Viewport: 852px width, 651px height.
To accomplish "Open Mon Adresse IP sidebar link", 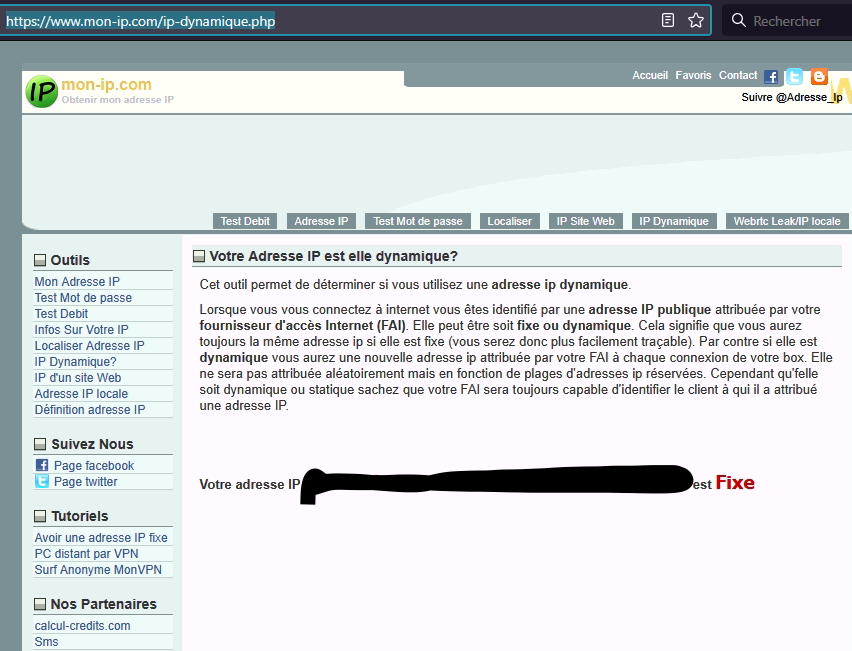I will click(x=77, y=282).
